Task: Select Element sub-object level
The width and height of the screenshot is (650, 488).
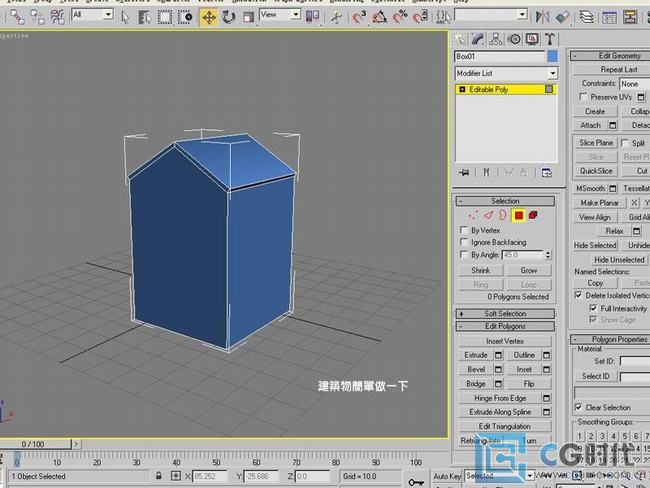Action: (x=533, y=215)
